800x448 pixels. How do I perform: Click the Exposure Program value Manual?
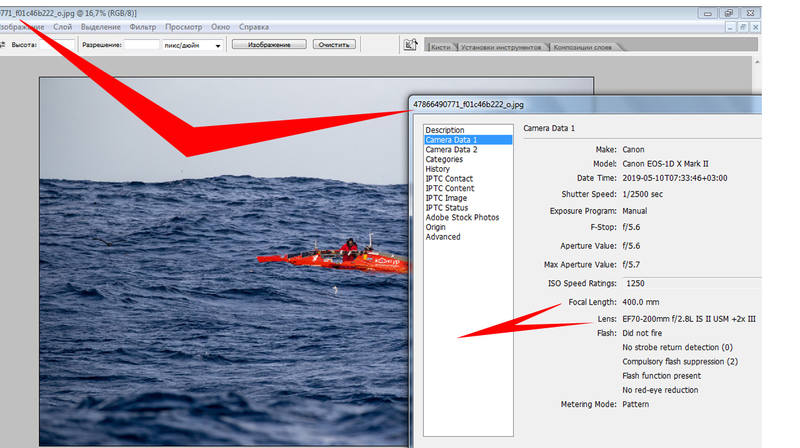point(635,211)
